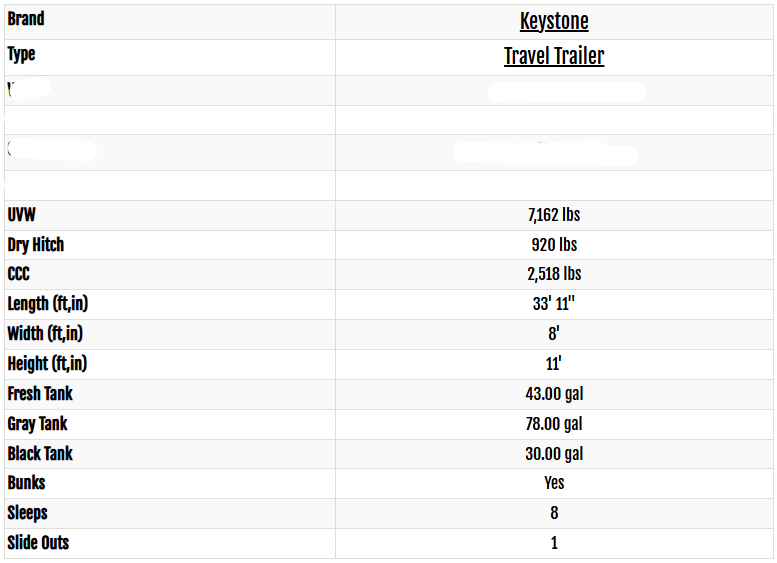Image resolution: width=777 pixels, height=563 pixels.
Task: Select the 43.00 gal value
Action: coord(554,394)
